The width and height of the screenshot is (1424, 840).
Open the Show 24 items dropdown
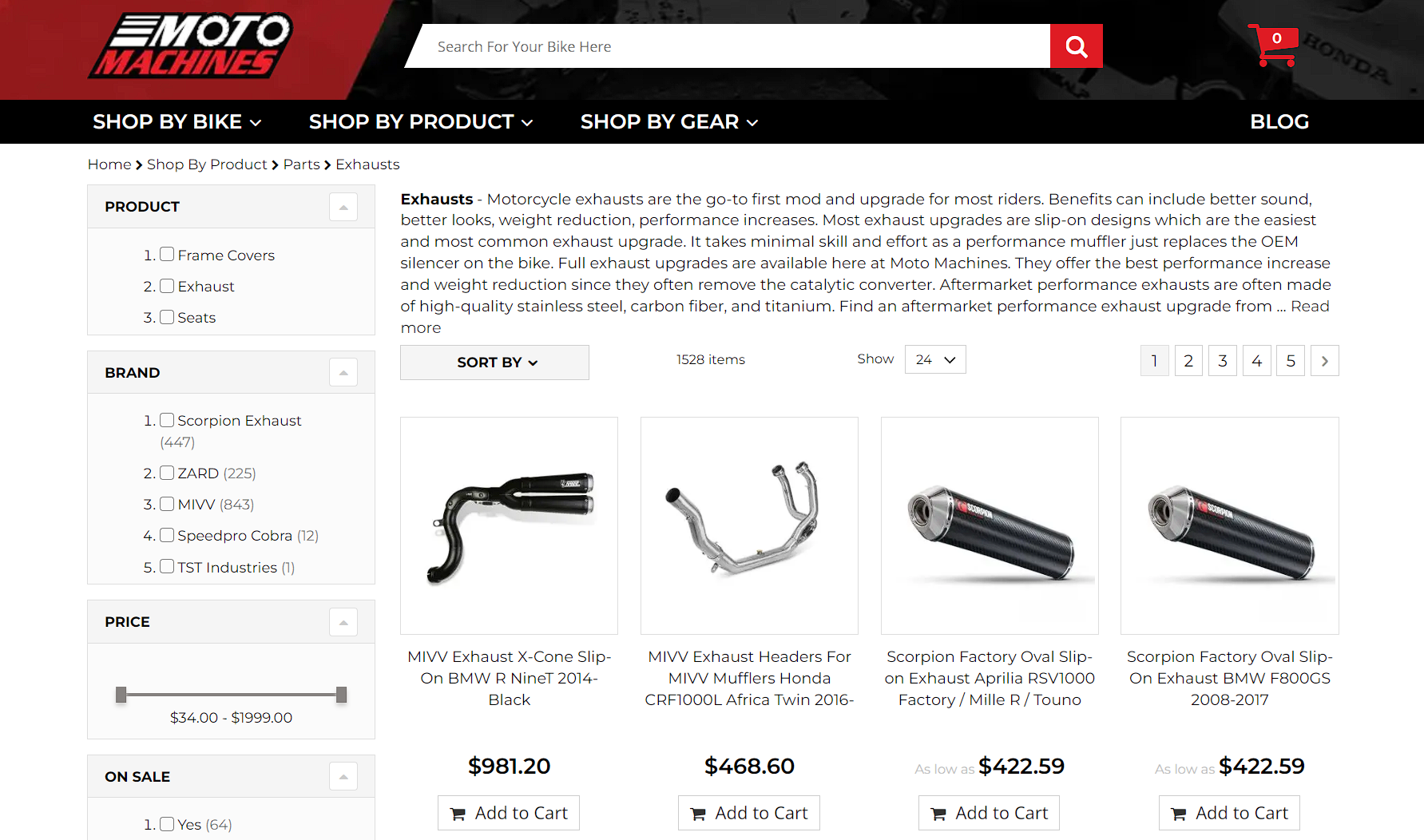coord(935,359)
